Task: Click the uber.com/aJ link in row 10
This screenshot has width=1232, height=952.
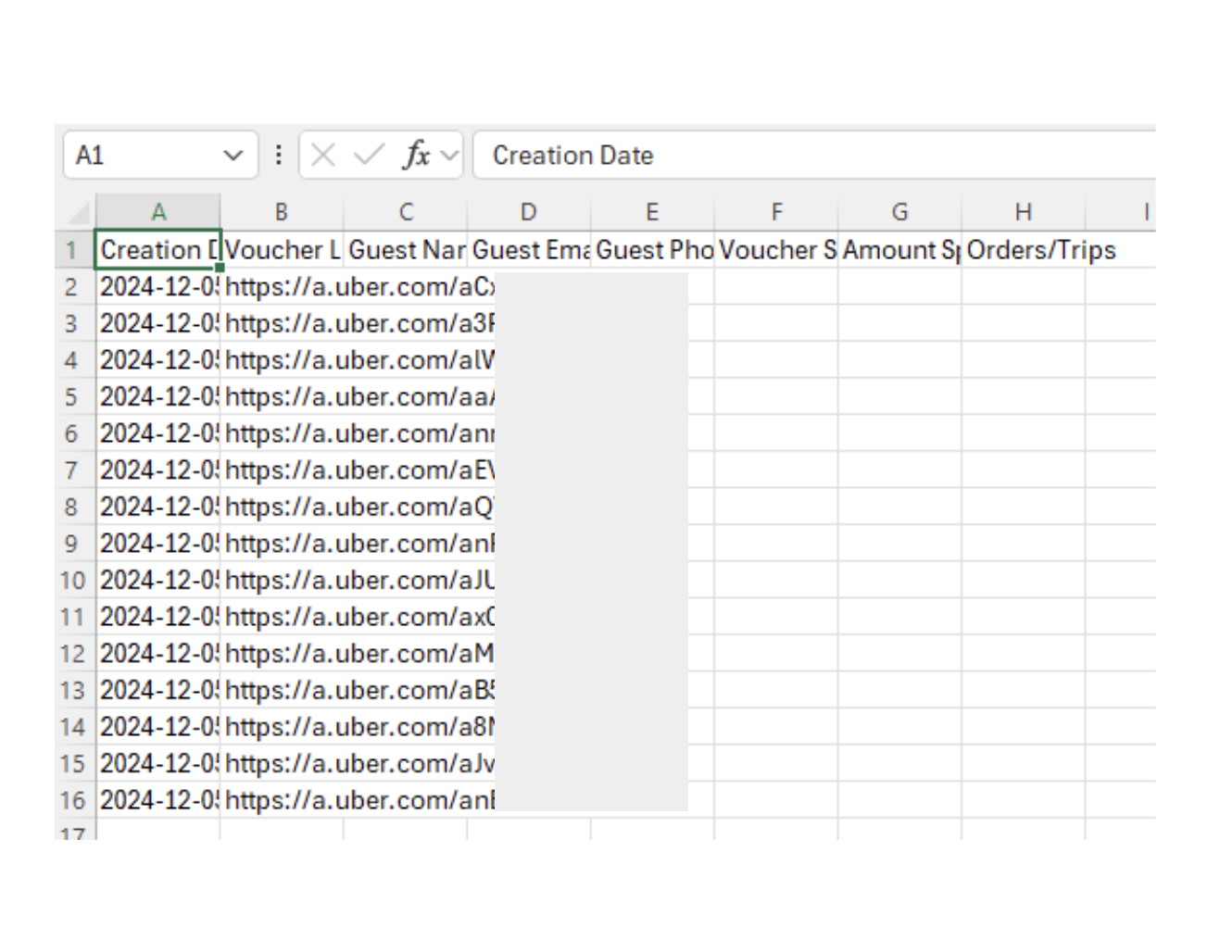Action: pos(359,581)
